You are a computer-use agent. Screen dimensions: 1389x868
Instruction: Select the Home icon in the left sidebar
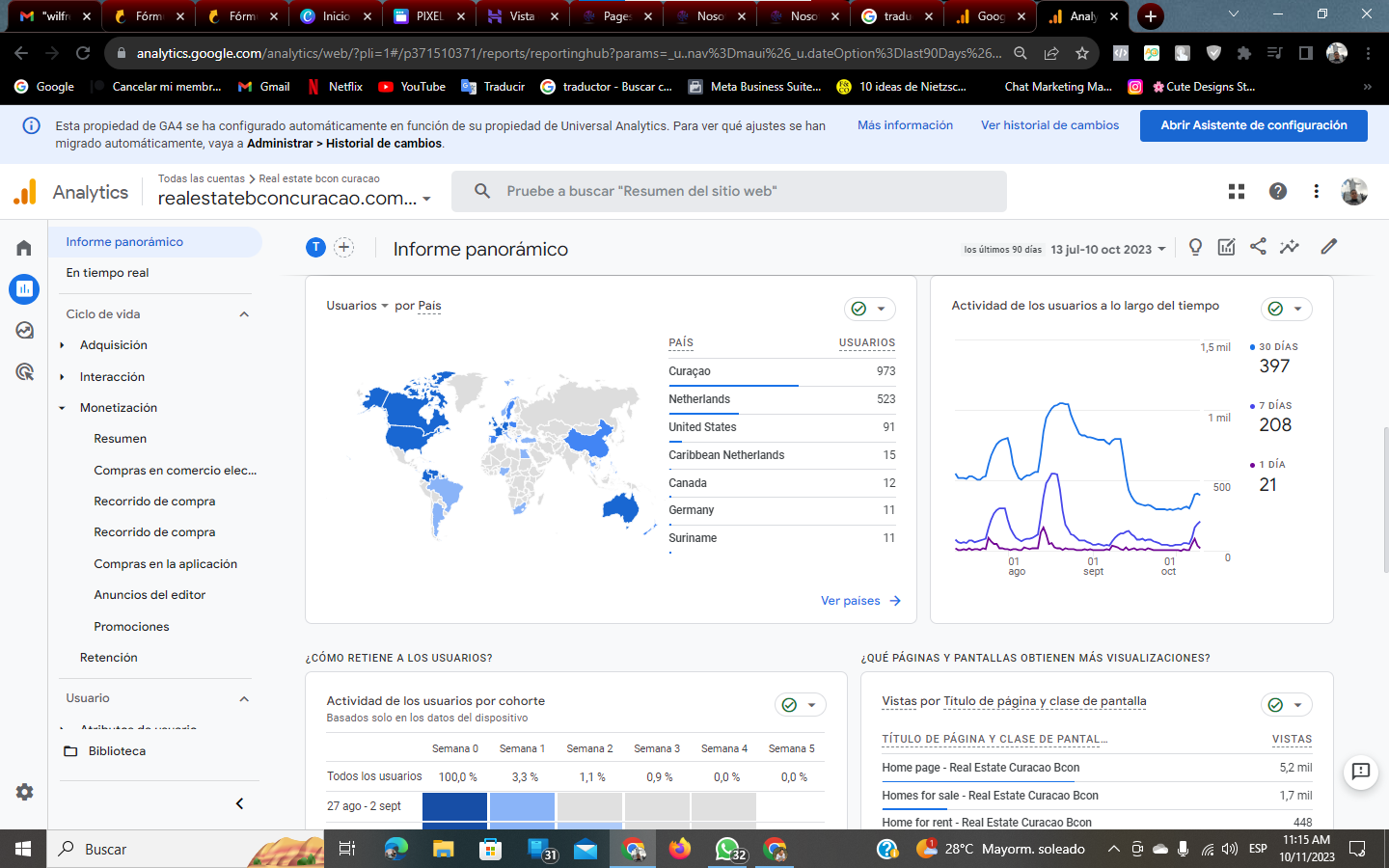coord(24,247)
